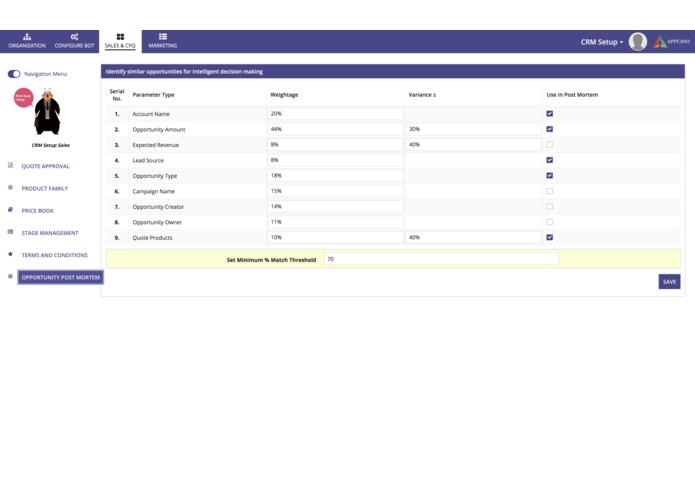The height and width of the screenshot is (494, 695).
Task: Click the Quote Approval document icon
Action: pyautogui.click(x=10, y=166)
